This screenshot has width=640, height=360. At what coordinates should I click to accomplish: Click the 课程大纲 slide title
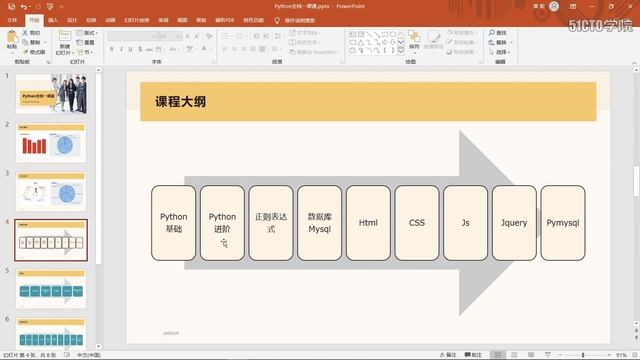[x=180, y=102]
